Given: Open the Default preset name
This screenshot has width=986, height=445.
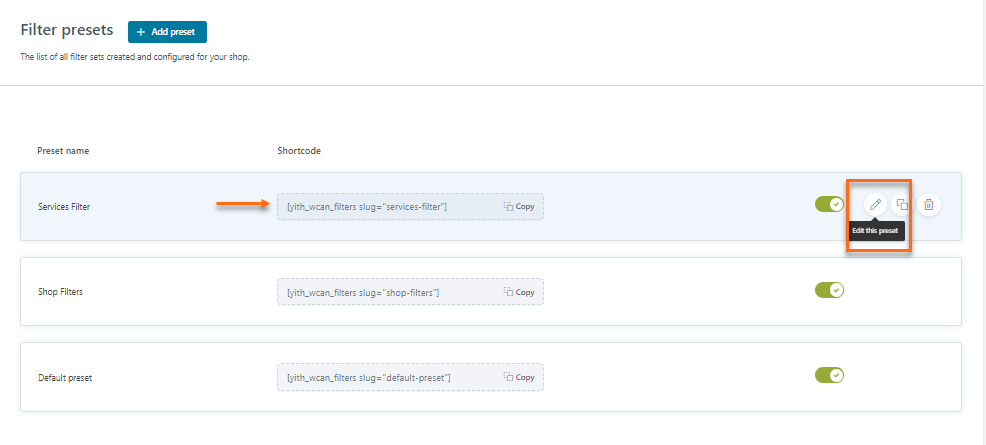Looking at the screenshot, I should (65, 377).
